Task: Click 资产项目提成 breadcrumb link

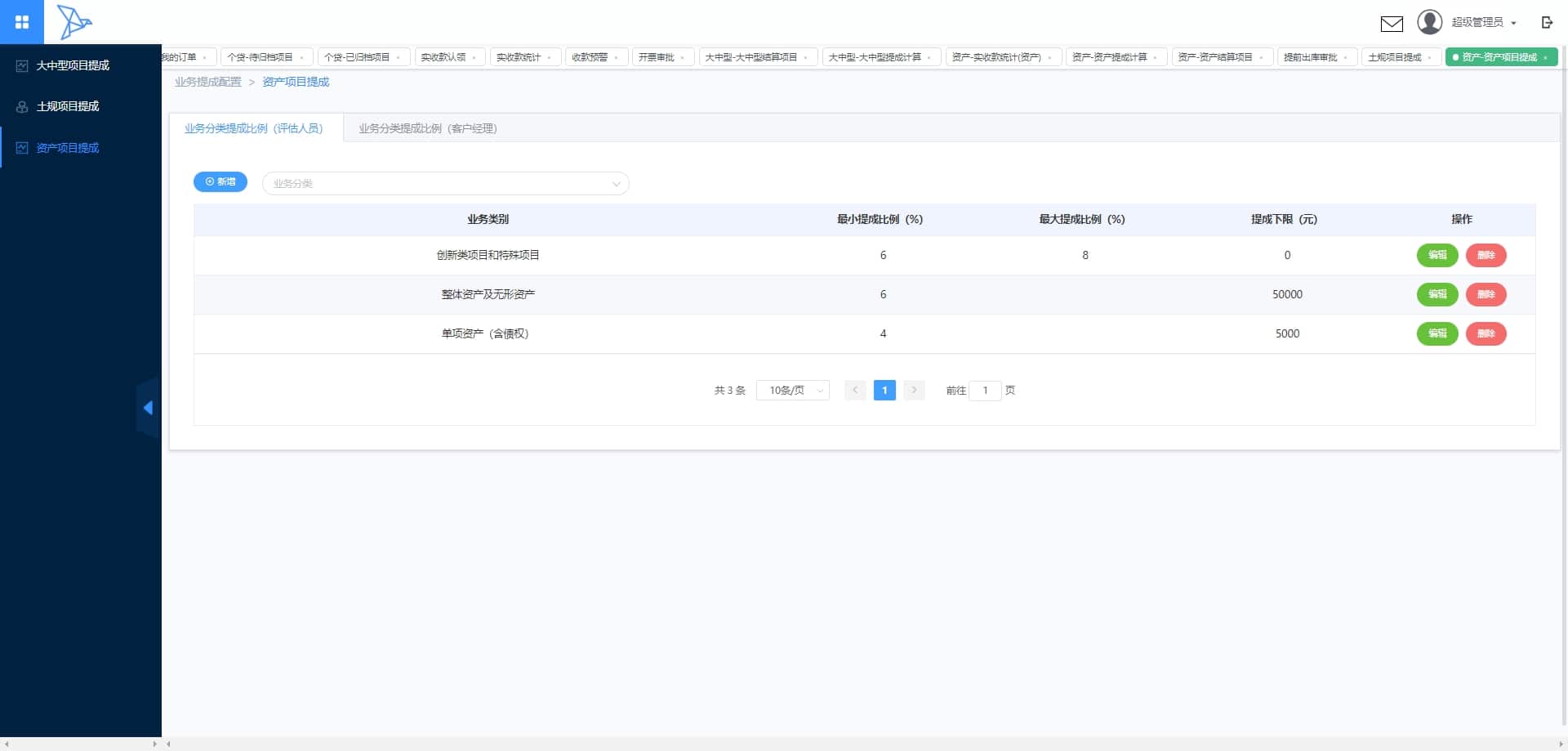Action: click(x=296, y=82)
